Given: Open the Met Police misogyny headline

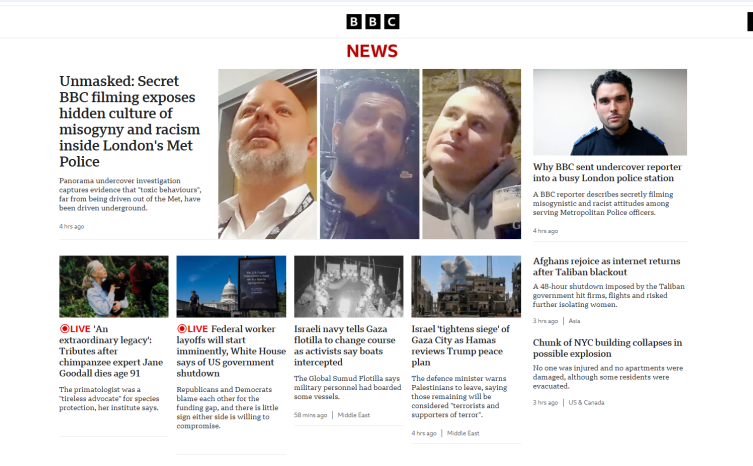Looking at the screenshot, I should click(130, 121).
